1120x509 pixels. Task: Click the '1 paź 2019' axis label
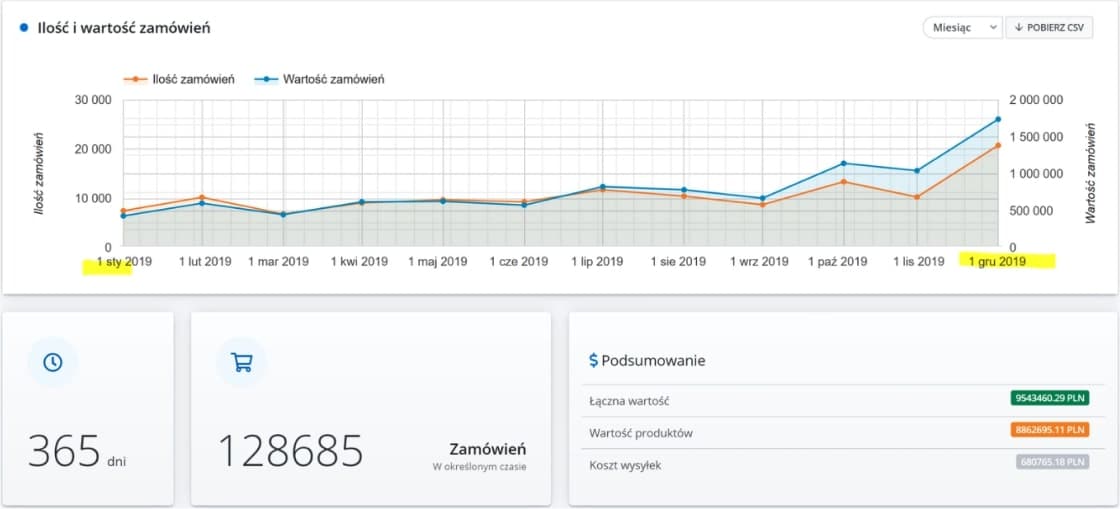coord(838,262)
